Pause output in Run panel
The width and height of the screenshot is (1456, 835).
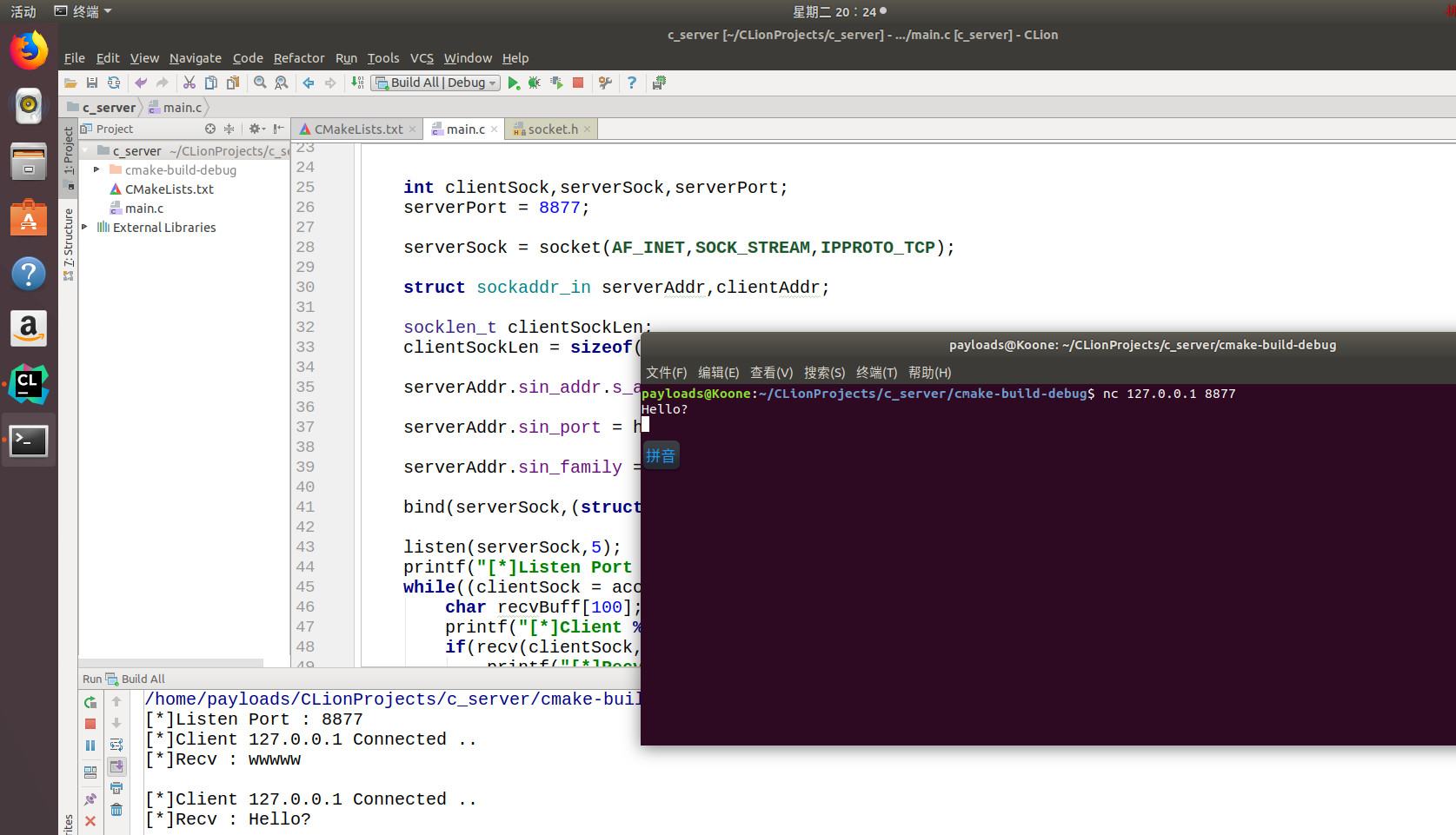click(90, 746)
